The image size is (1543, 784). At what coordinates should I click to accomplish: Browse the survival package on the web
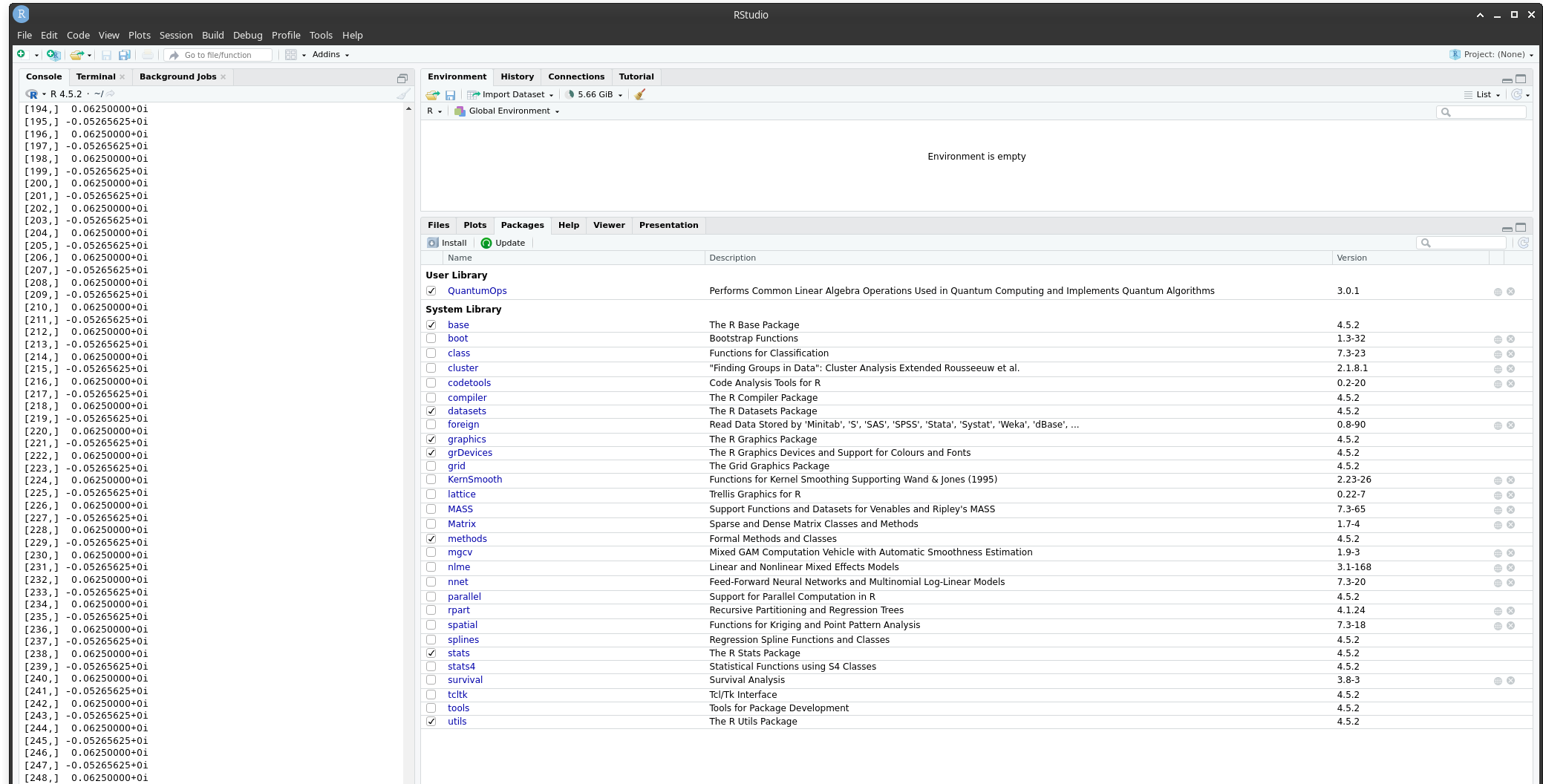point(1498,681)
